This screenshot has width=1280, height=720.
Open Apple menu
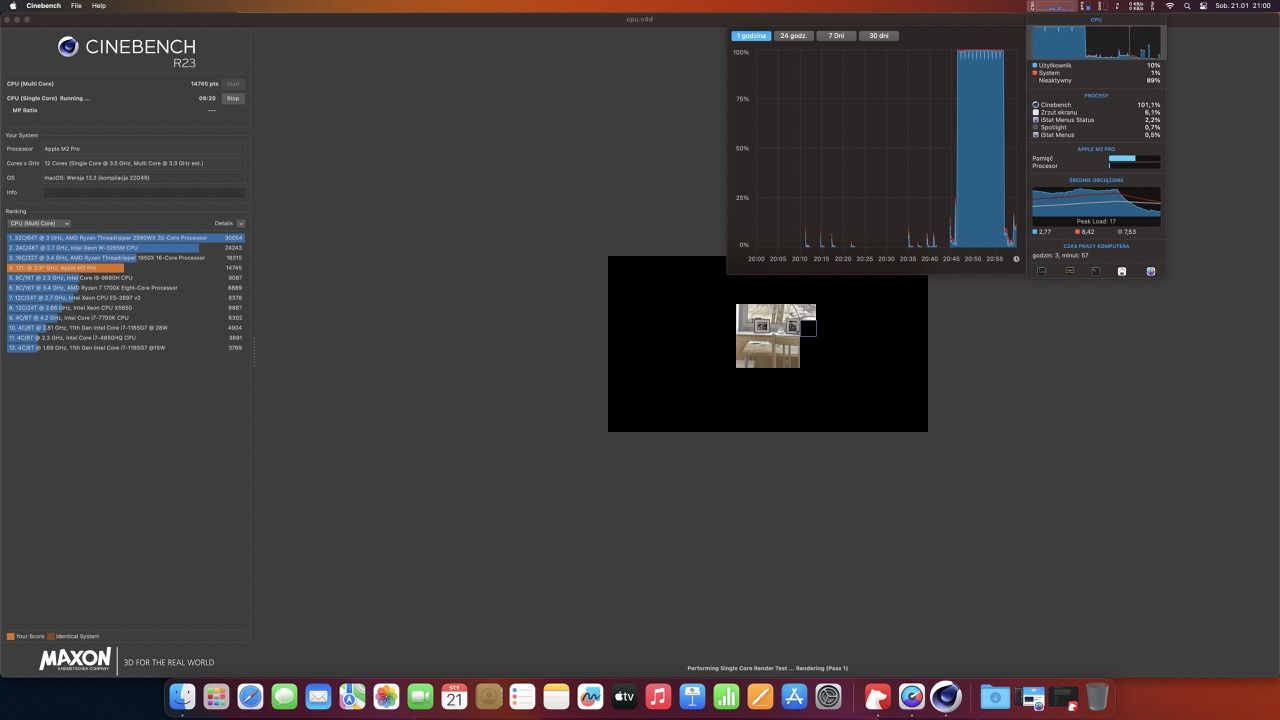13,6
